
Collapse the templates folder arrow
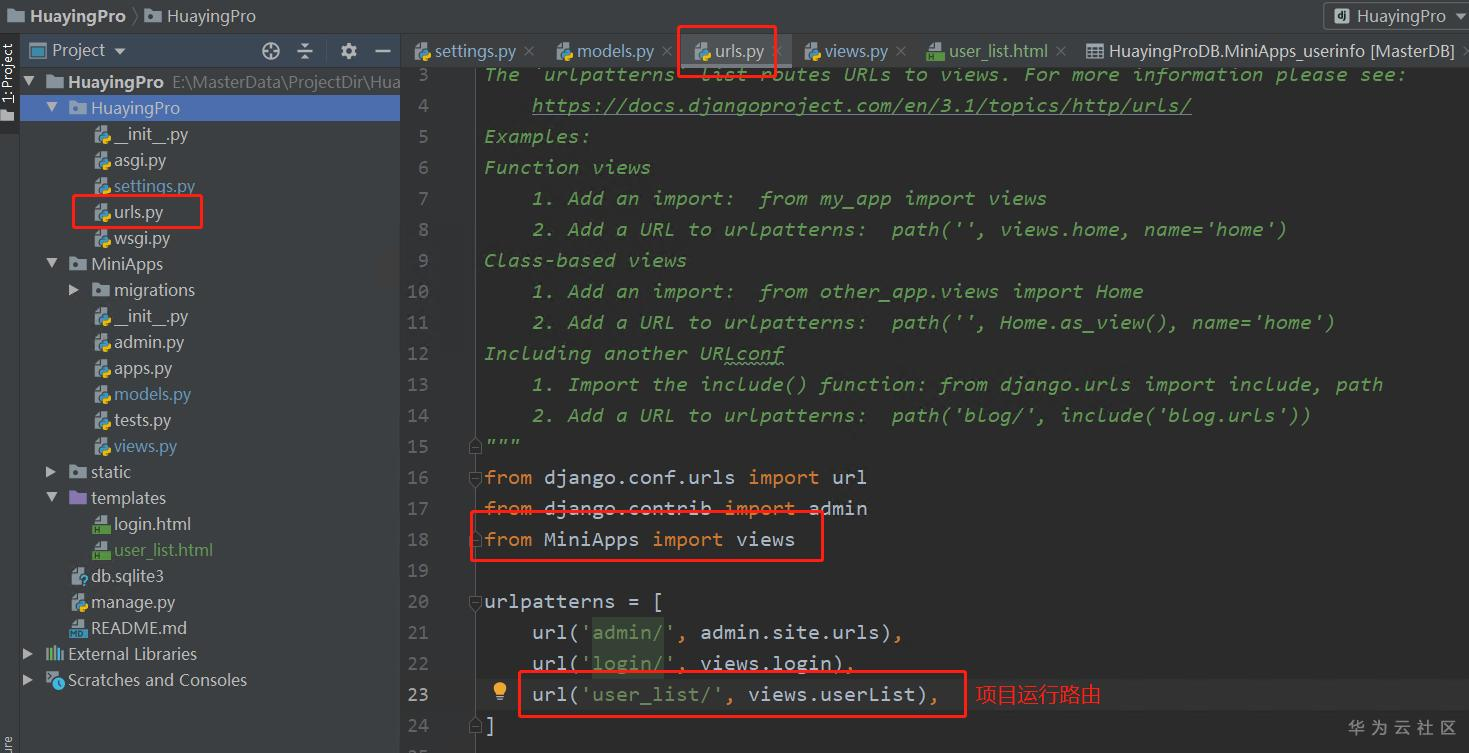point(52,498)
